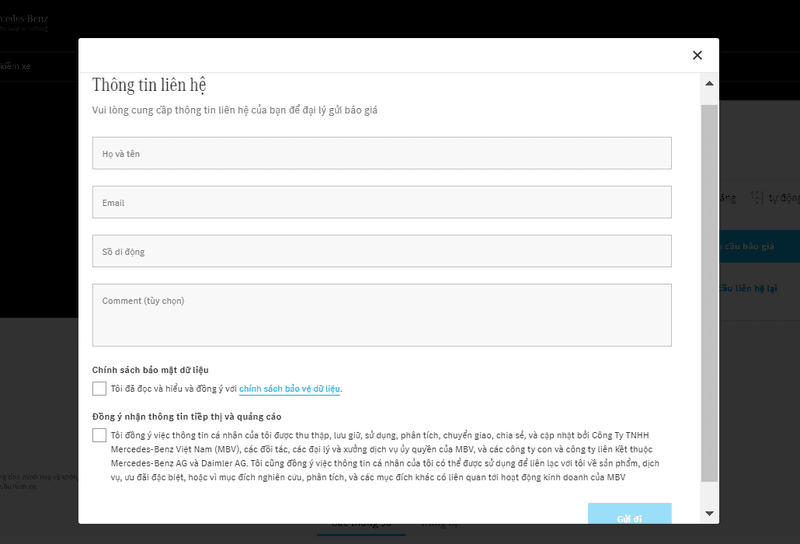
Task: Click the scrollbar down arrow
Action: [x=709, y=513]
